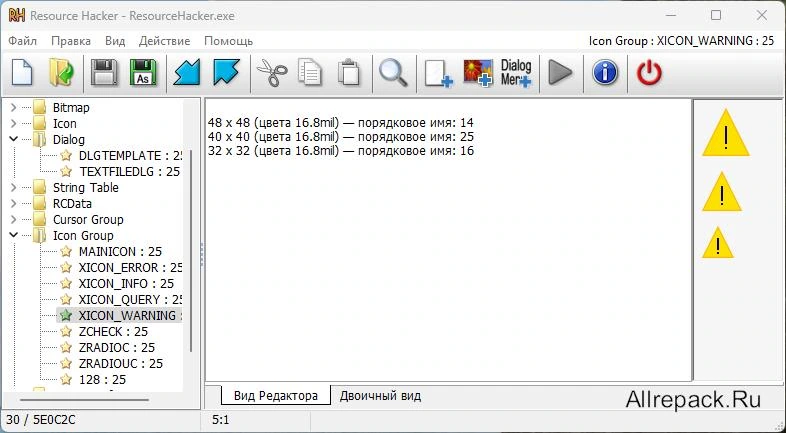Minimize the Resource Hacker window

671,16
